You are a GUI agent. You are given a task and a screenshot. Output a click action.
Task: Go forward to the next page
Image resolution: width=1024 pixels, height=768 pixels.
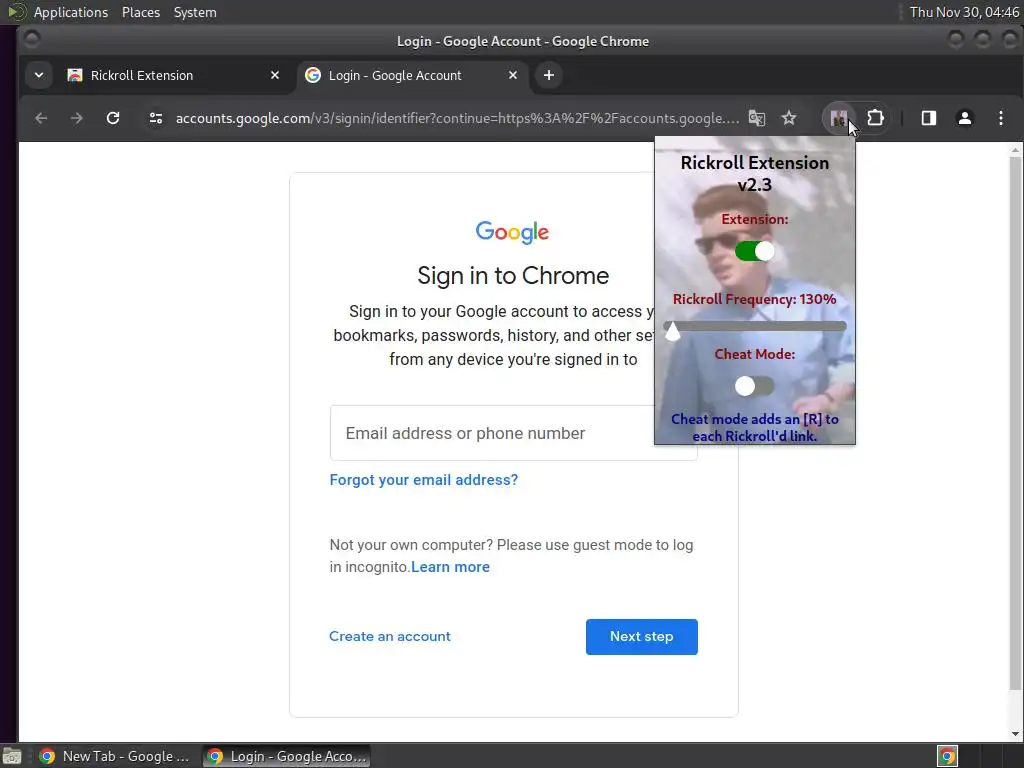(x=77, y=118)
